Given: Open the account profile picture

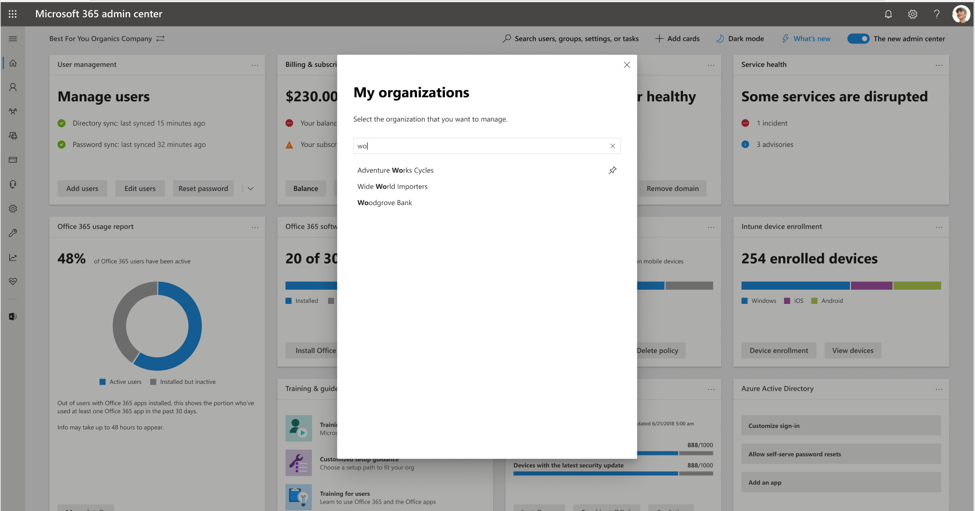Looking at the screenshot, I should click(961, 14).
